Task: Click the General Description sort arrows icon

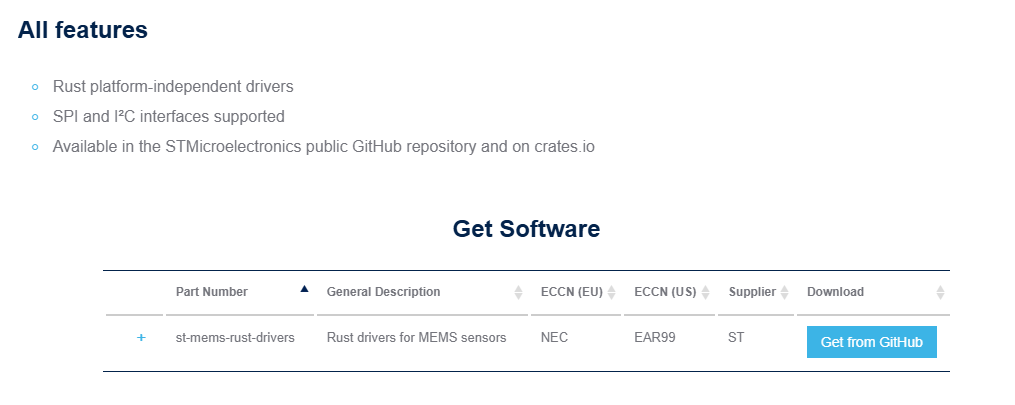Action: point(518,292)
